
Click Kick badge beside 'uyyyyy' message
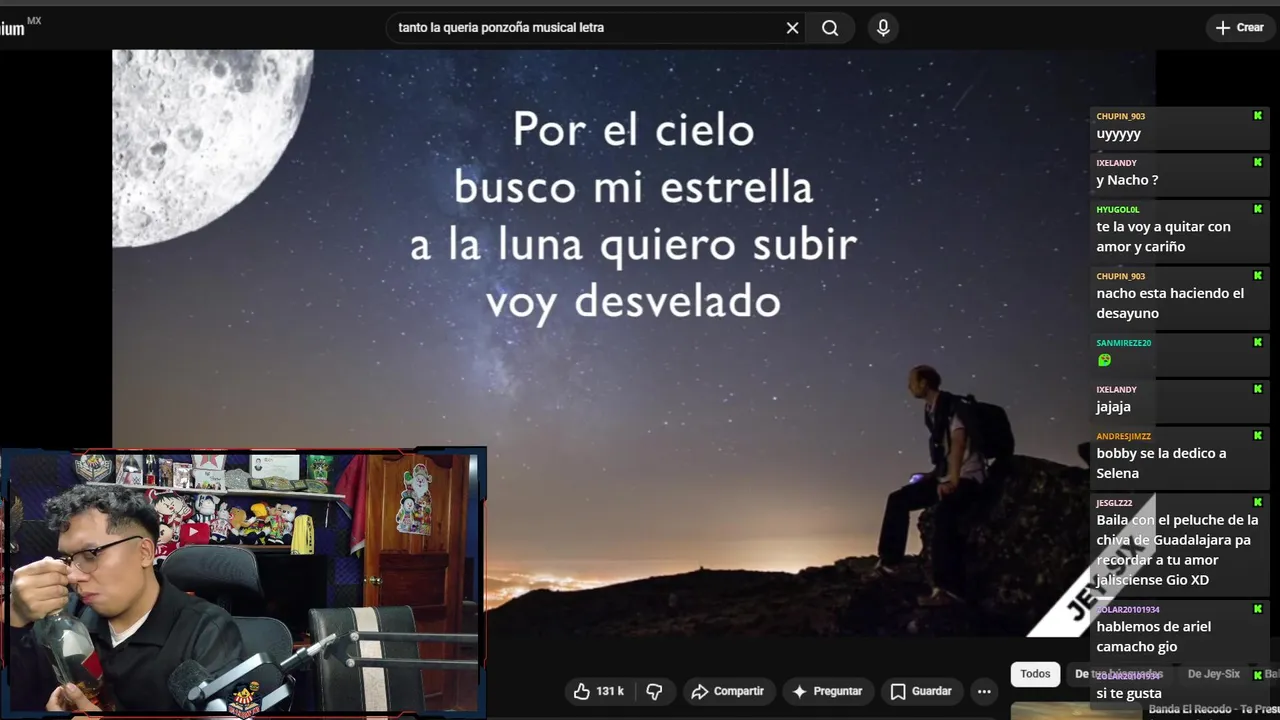pyautogui.click(x=1258, y=116)
